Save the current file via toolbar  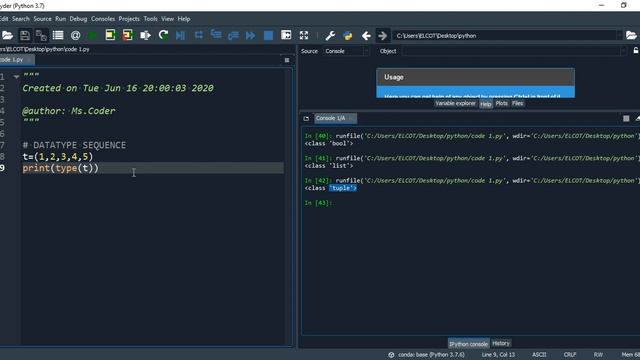point(24,36)
